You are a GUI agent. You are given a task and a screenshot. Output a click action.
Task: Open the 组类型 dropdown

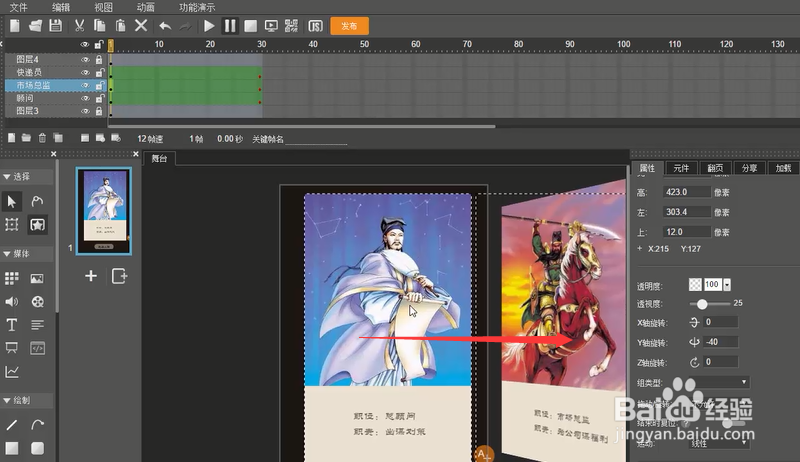[x=718, y=382]
